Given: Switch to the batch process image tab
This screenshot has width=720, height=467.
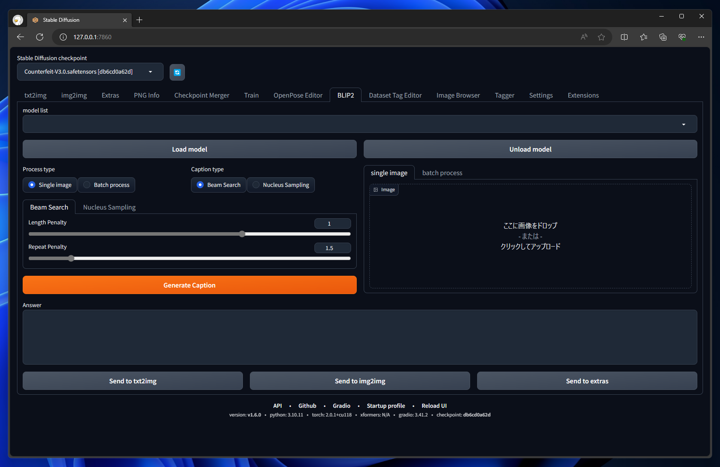Looking at the screenshot, I should tap(442, 173).
